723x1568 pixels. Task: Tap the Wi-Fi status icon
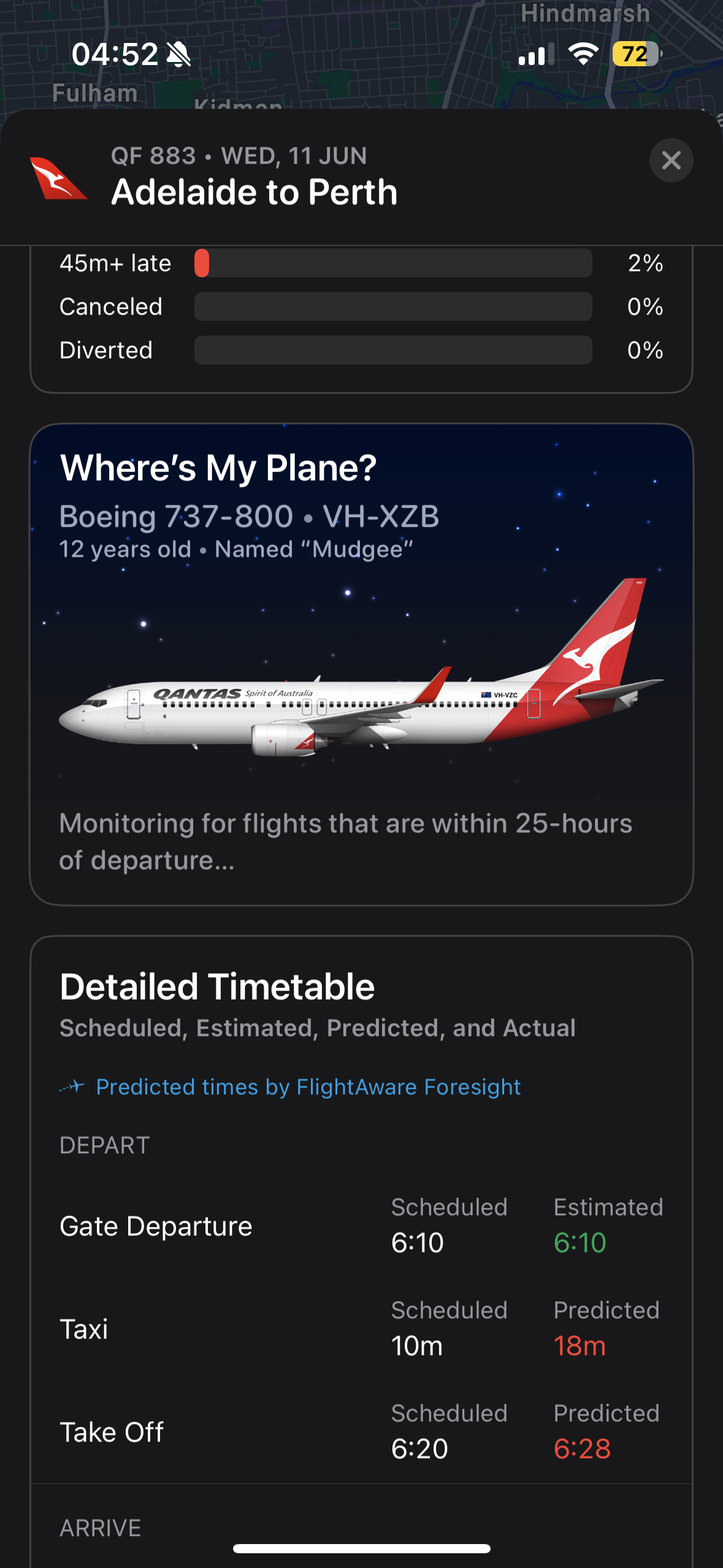pyautogui.click(x=583, y=54)
